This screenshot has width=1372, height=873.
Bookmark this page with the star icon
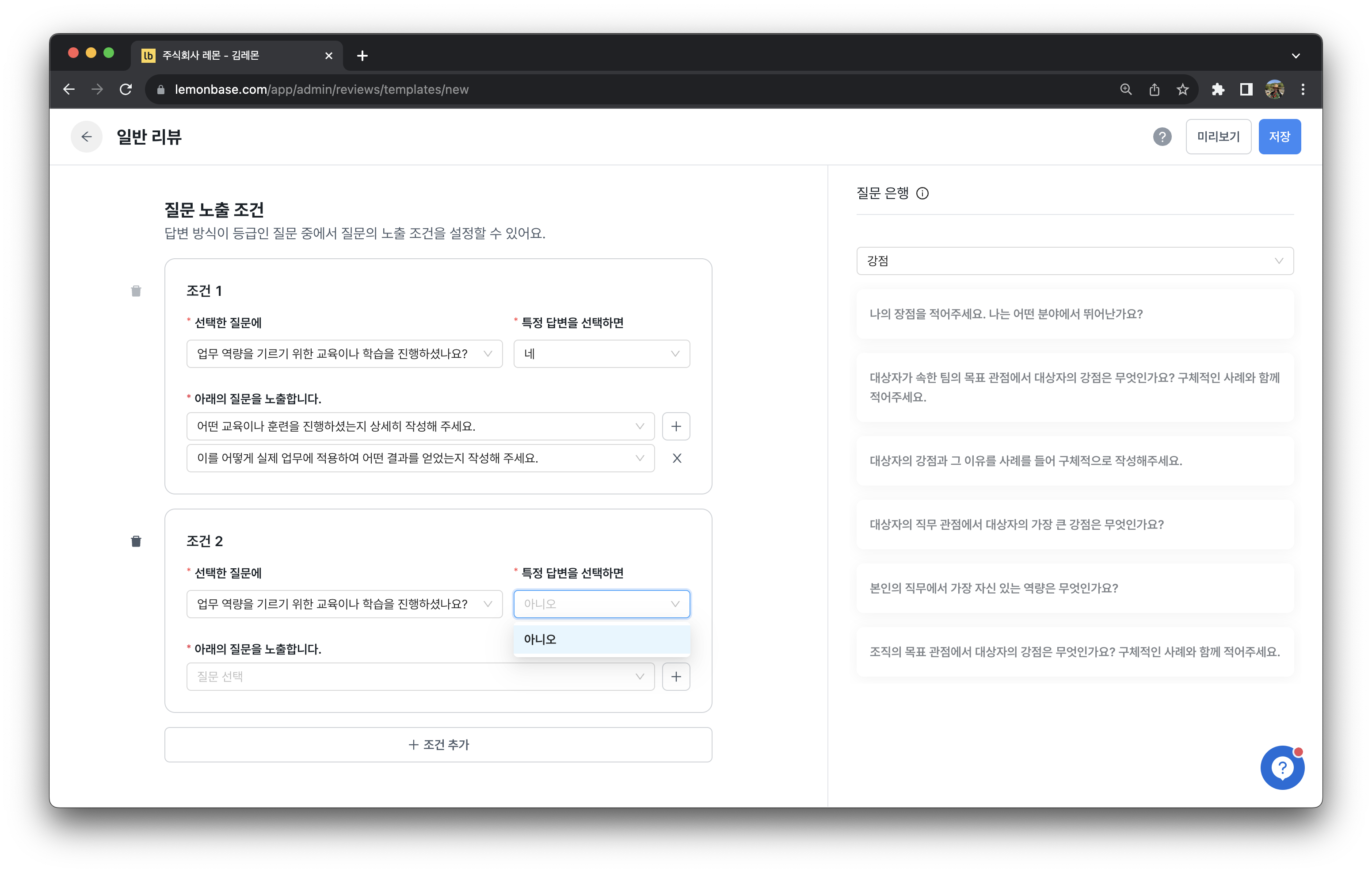(1183, 89)
